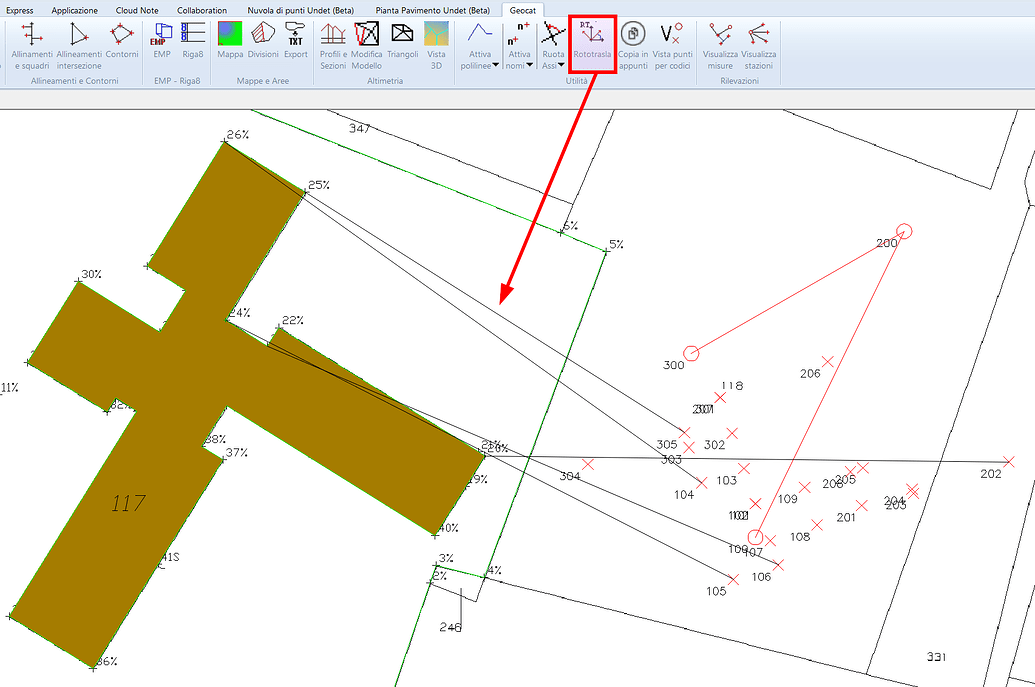Open Pianta Pavimento Undet tab

[x=432, y=11]
